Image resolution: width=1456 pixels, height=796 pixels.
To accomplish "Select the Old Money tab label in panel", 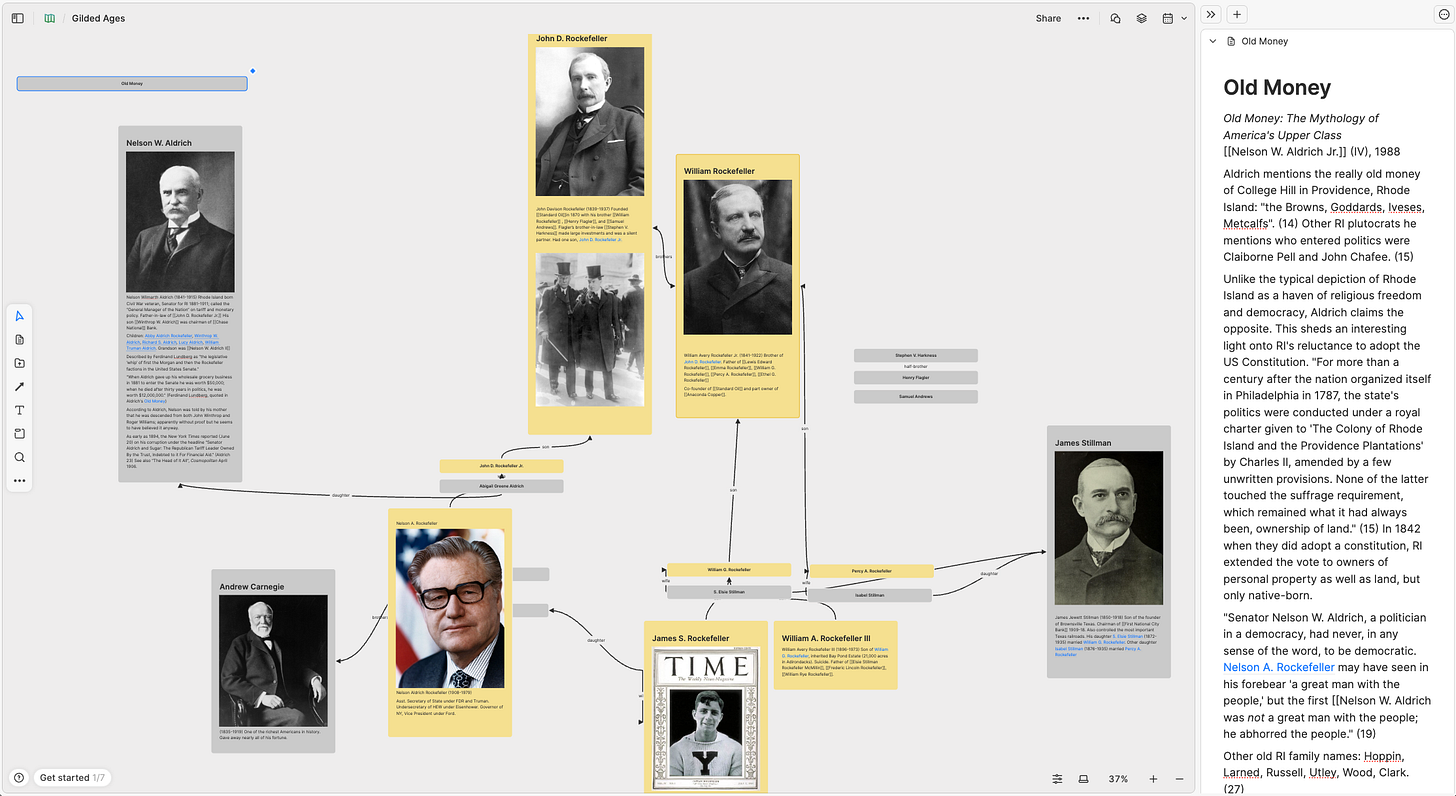I will tap(1264, 41).
